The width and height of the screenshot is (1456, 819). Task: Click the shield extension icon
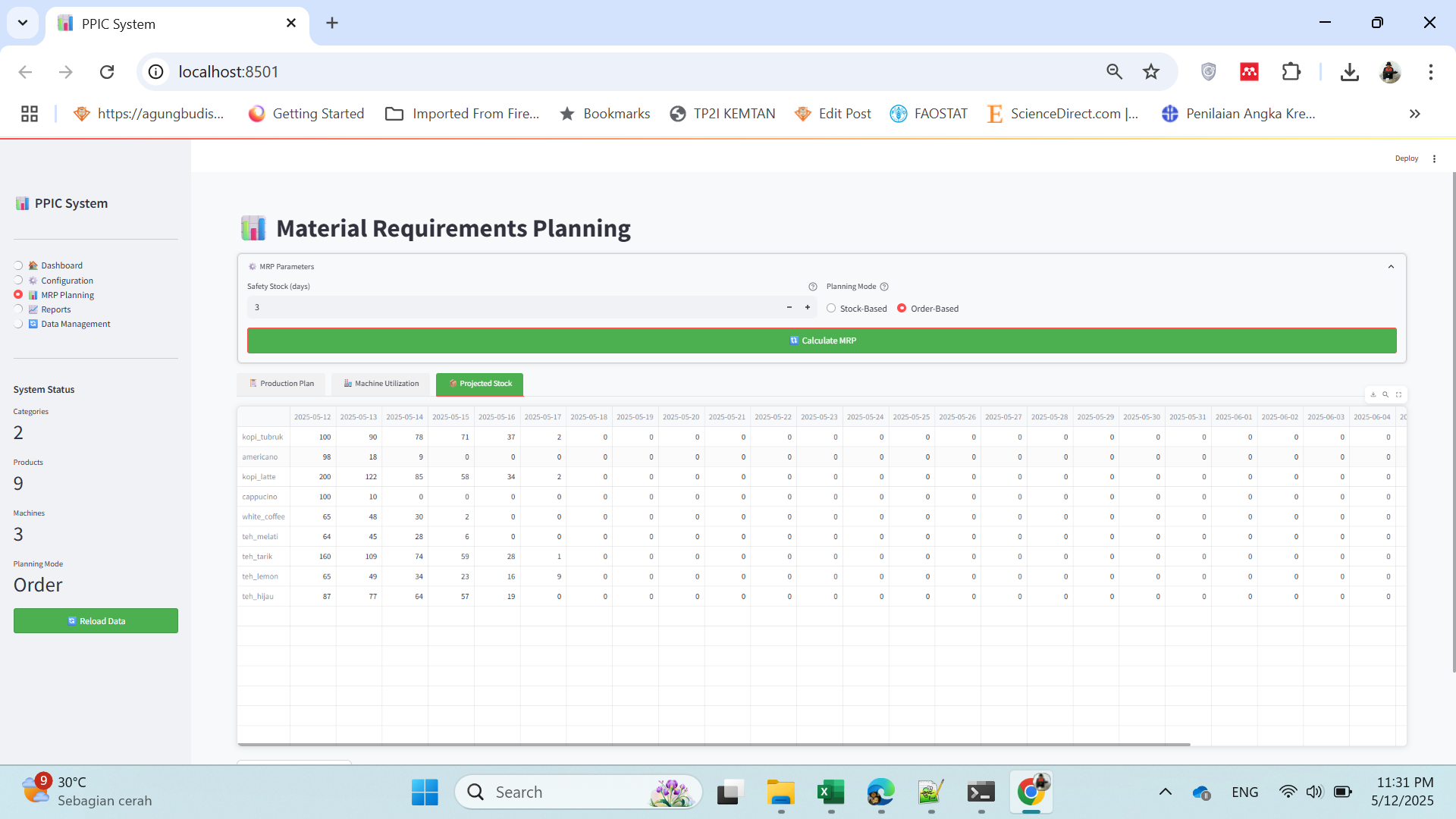pos(1209,72)
